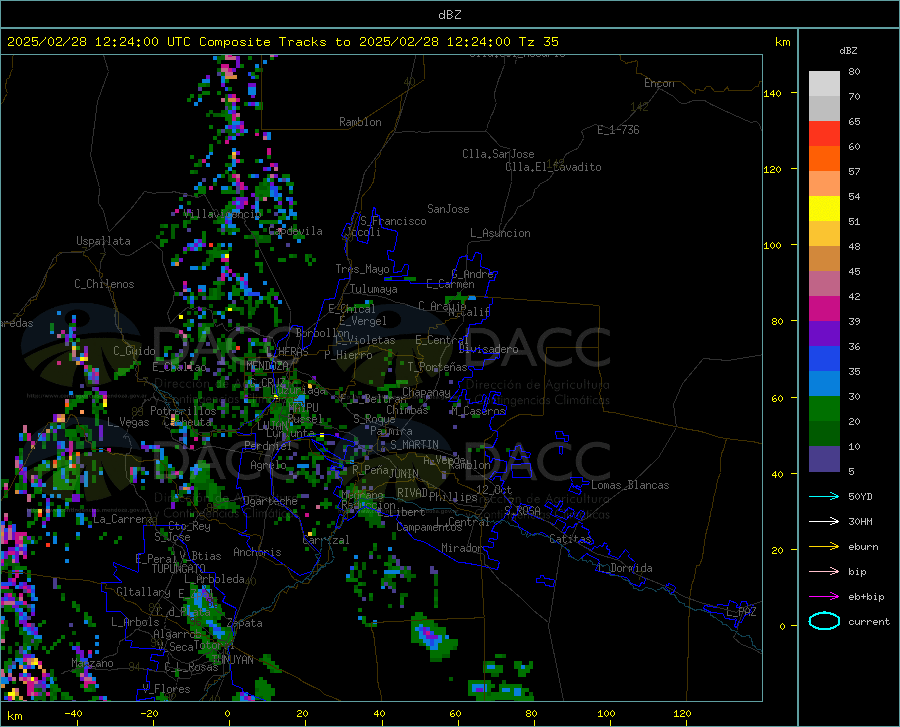Click the Mirador map label
Image resolution: width=900 pixels, height=727 pixels.
click(x=461, y=548)
